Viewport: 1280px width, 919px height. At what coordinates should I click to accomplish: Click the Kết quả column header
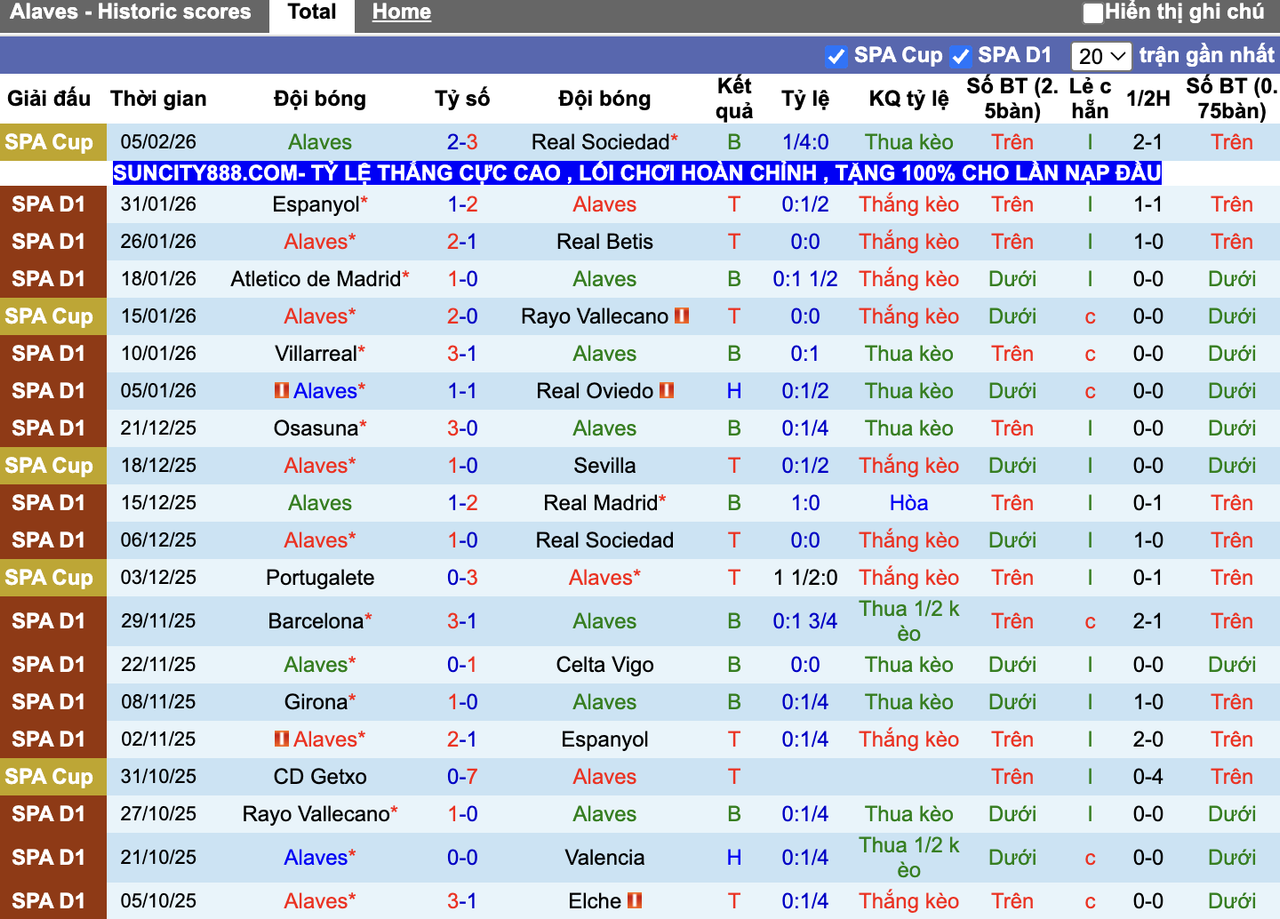click(x=734, y=98)
